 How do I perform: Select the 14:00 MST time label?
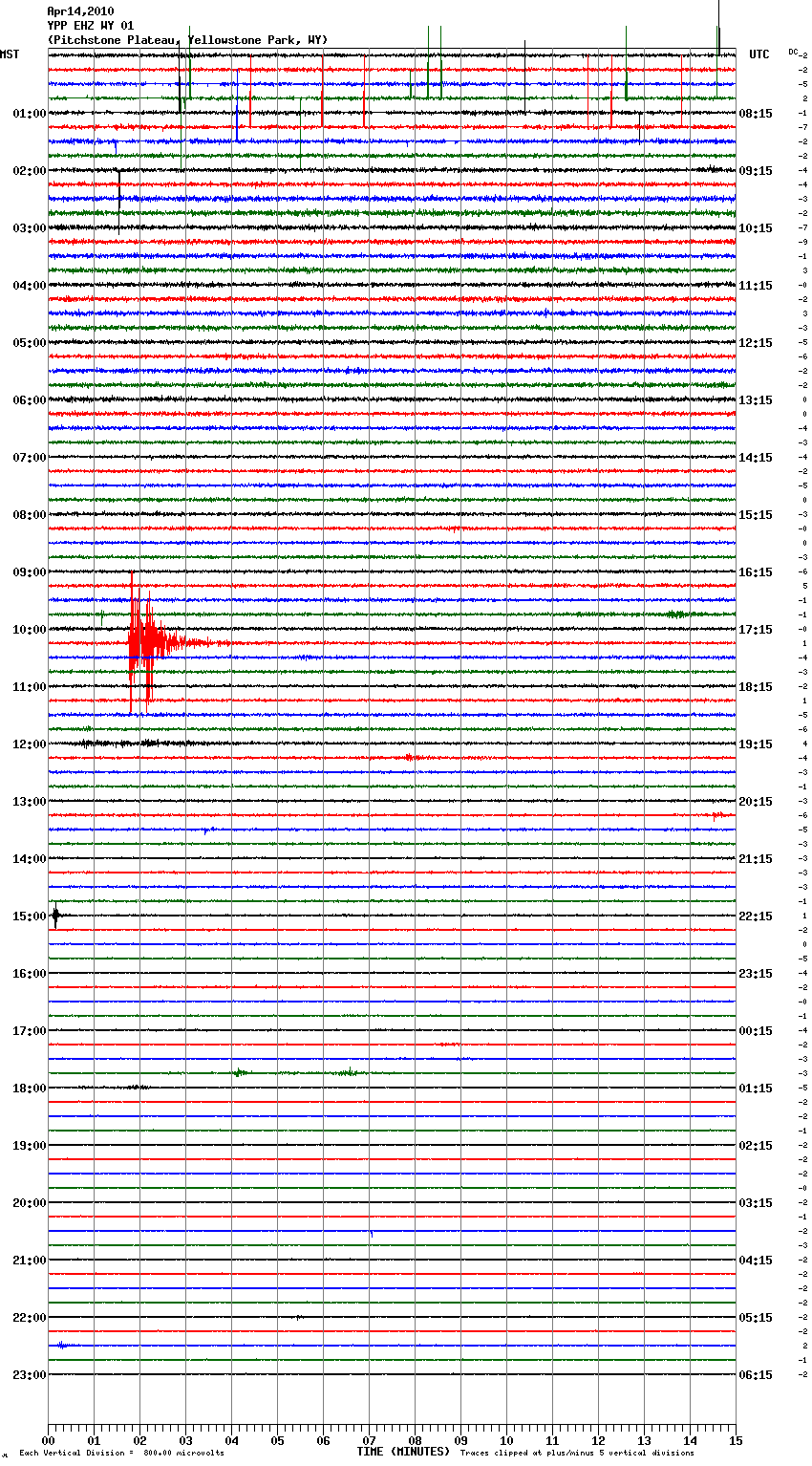tap(30, 859)
